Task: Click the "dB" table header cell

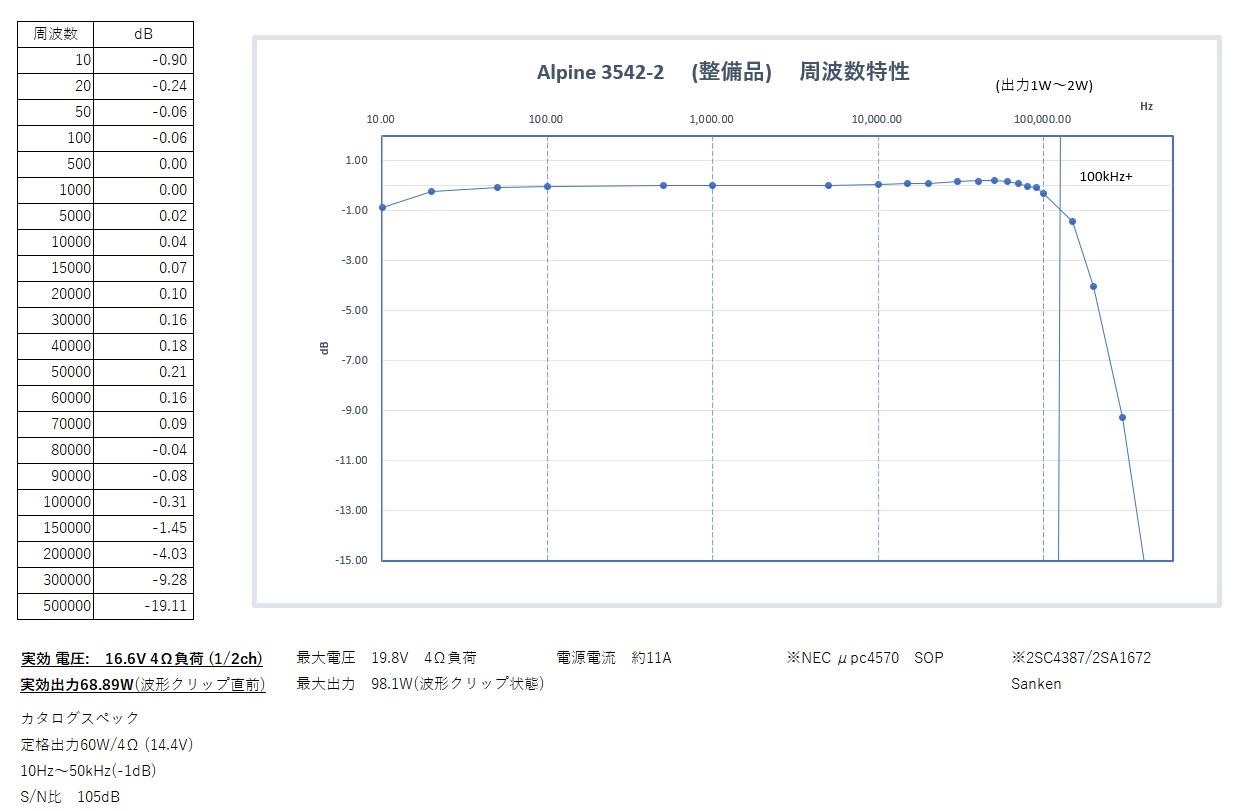Action: tap(143, 34)
